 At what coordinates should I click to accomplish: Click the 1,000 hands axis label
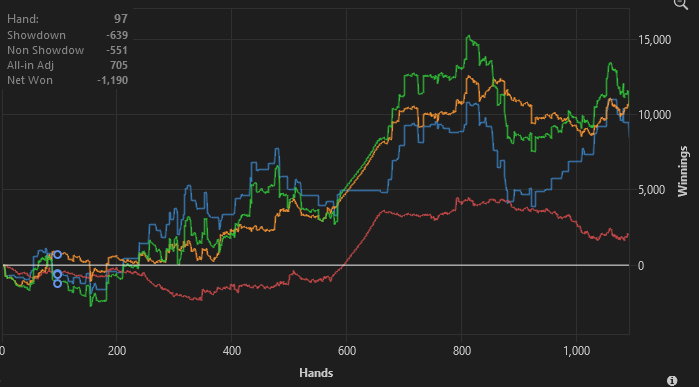[577, 350]
